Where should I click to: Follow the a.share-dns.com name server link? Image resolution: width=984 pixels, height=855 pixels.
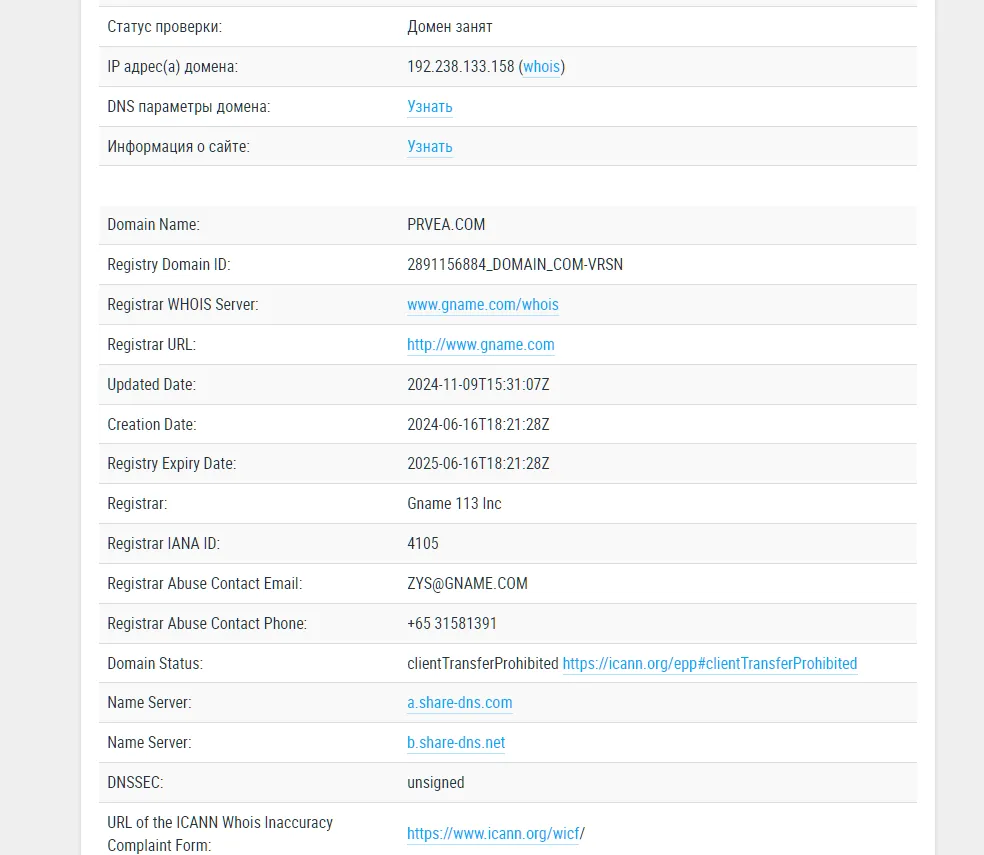coord(460,702)
